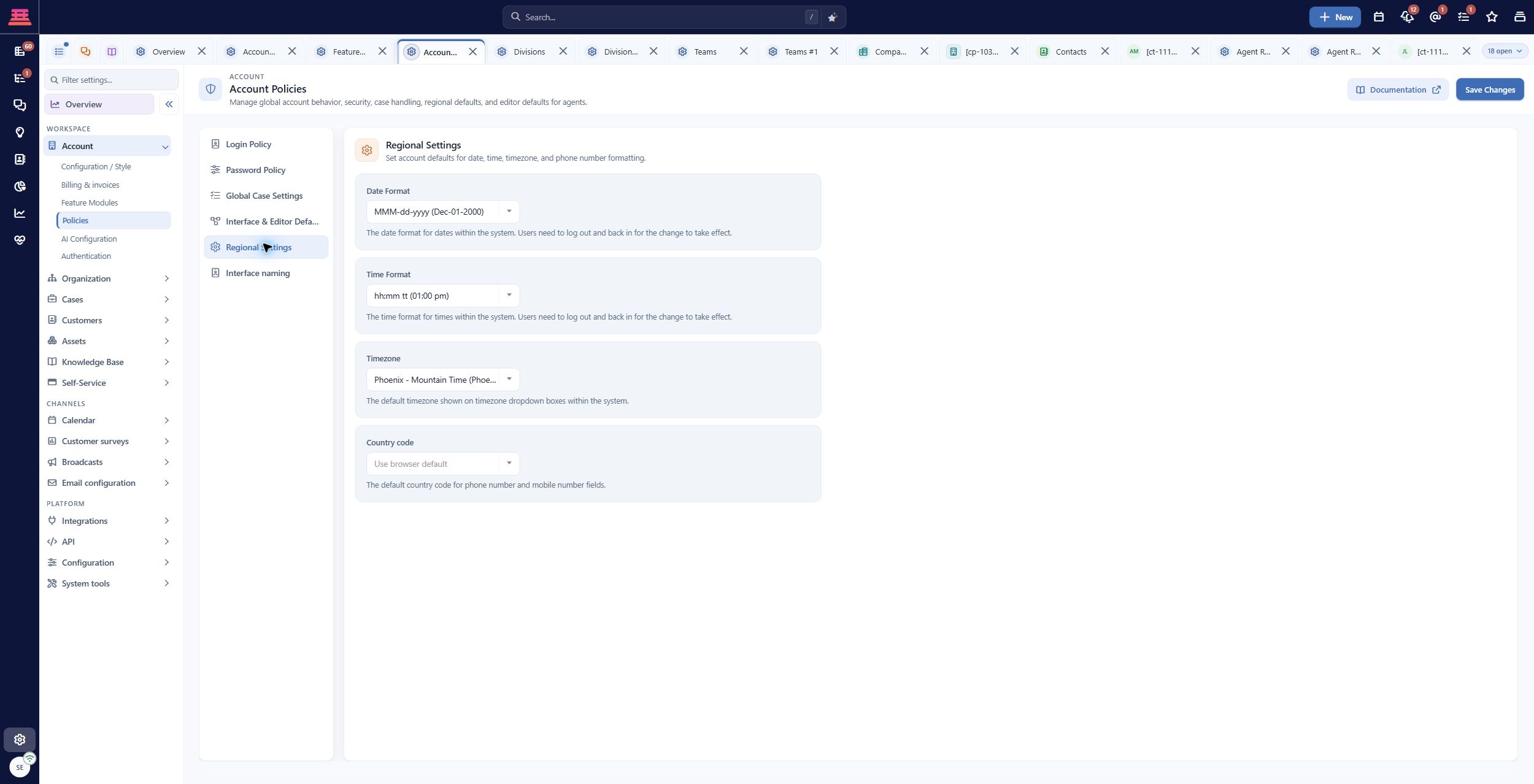The height and width of the screenshot is (784, 1534).
Task: Open Billing & invoices settings
Action: (x=90, y=185)
